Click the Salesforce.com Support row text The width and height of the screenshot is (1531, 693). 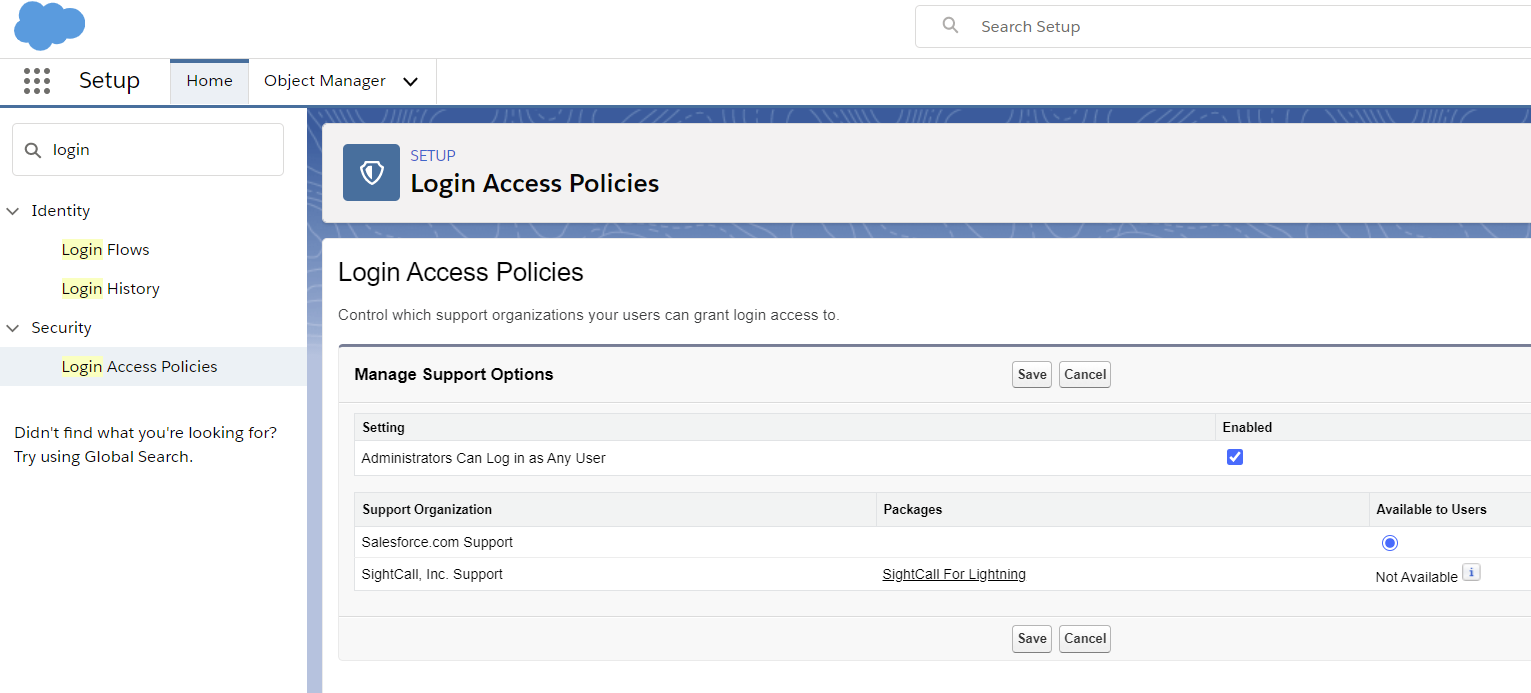pyautogui.click(x=437, y=542)
